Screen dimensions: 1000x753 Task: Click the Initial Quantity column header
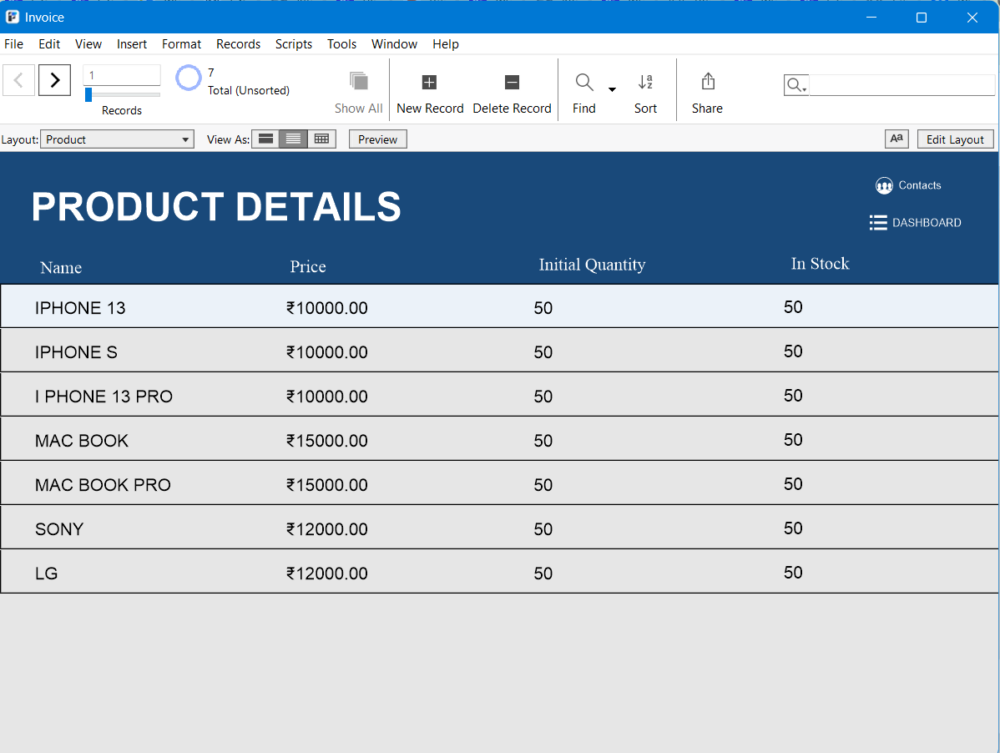[x=592, y=265]
